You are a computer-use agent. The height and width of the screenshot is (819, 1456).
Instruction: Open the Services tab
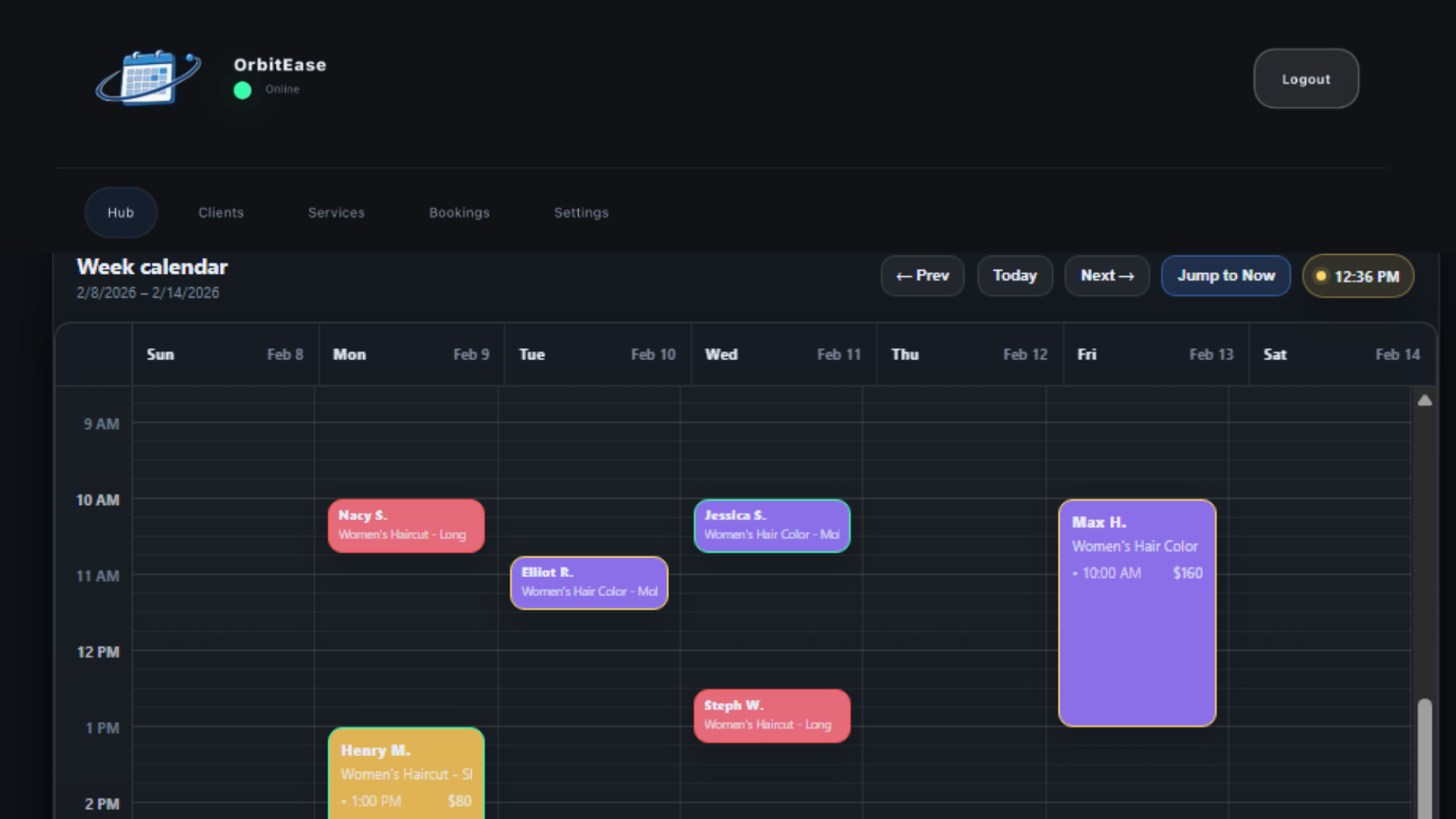(x=337, y=213)
